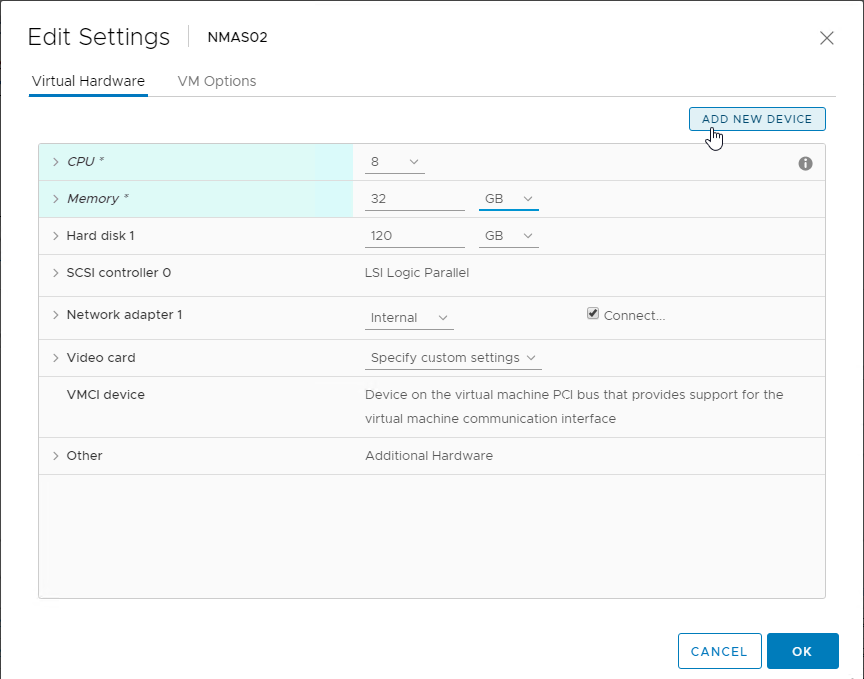
Task: Expand the Other hardware row
Action: 56,456
